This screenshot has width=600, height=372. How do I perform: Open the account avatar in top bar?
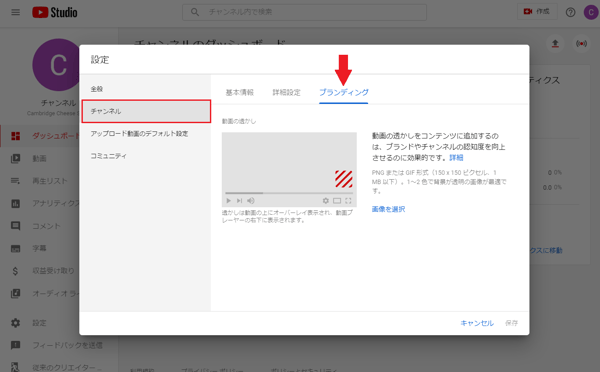coord(591,12)
